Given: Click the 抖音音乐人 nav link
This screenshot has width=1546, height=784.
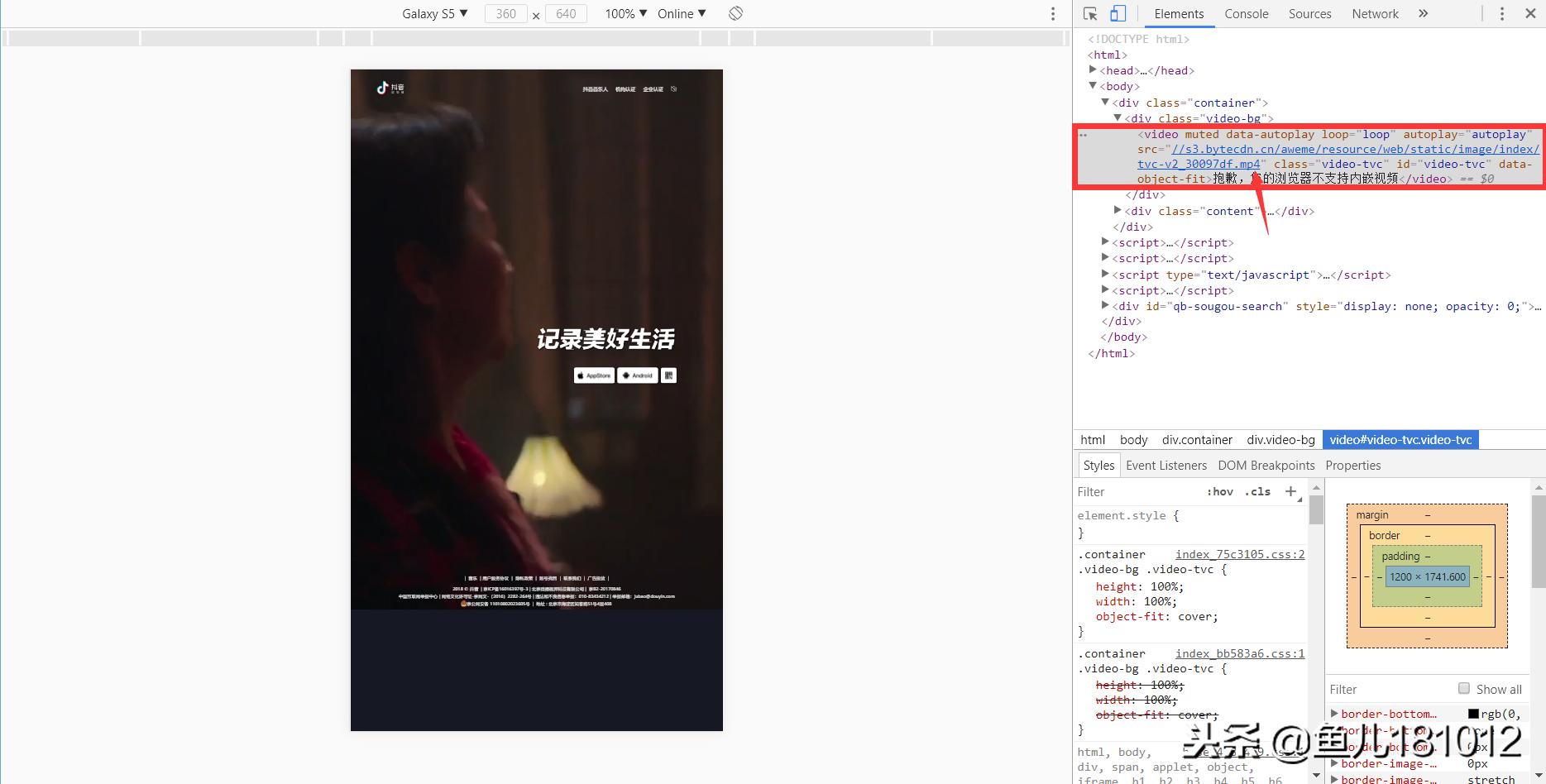Looking at the screenshot, I should pyautogui.click(x=595, y=89).
